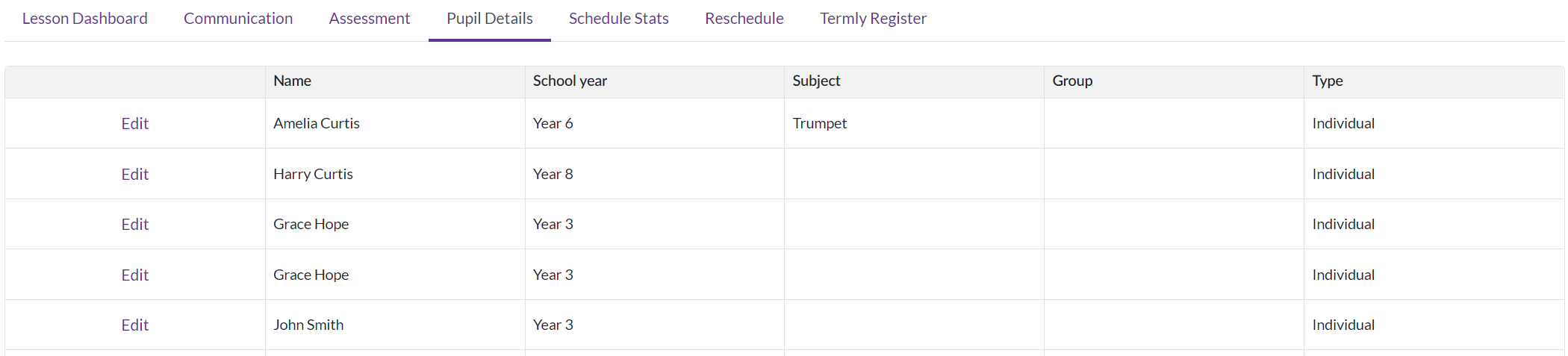The height and width of the screenshot is (356, 1568).
Task: Click the Name column header
Action: [x=395, y=81]
